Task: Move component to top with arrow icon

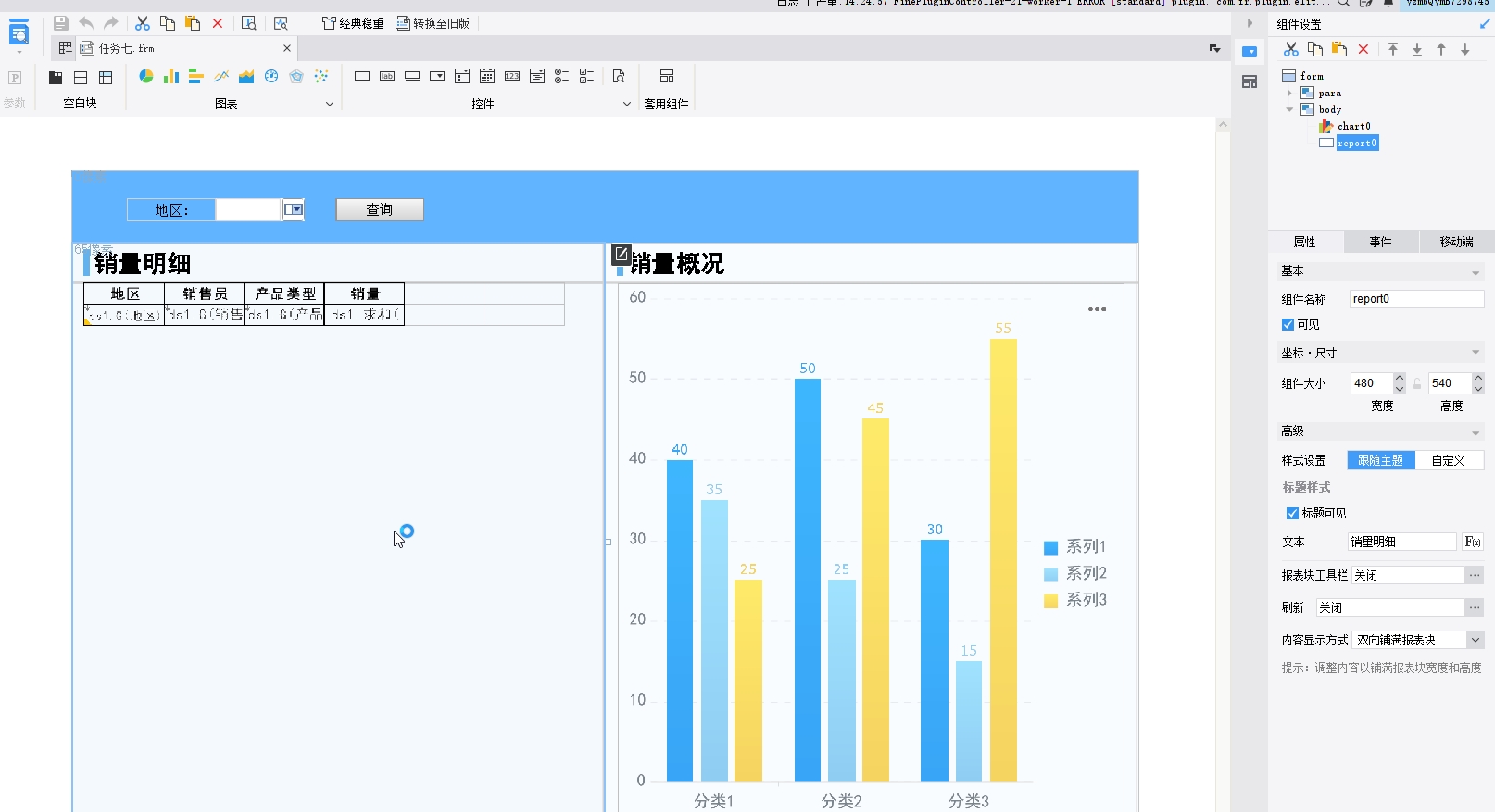Action: 1393,49
